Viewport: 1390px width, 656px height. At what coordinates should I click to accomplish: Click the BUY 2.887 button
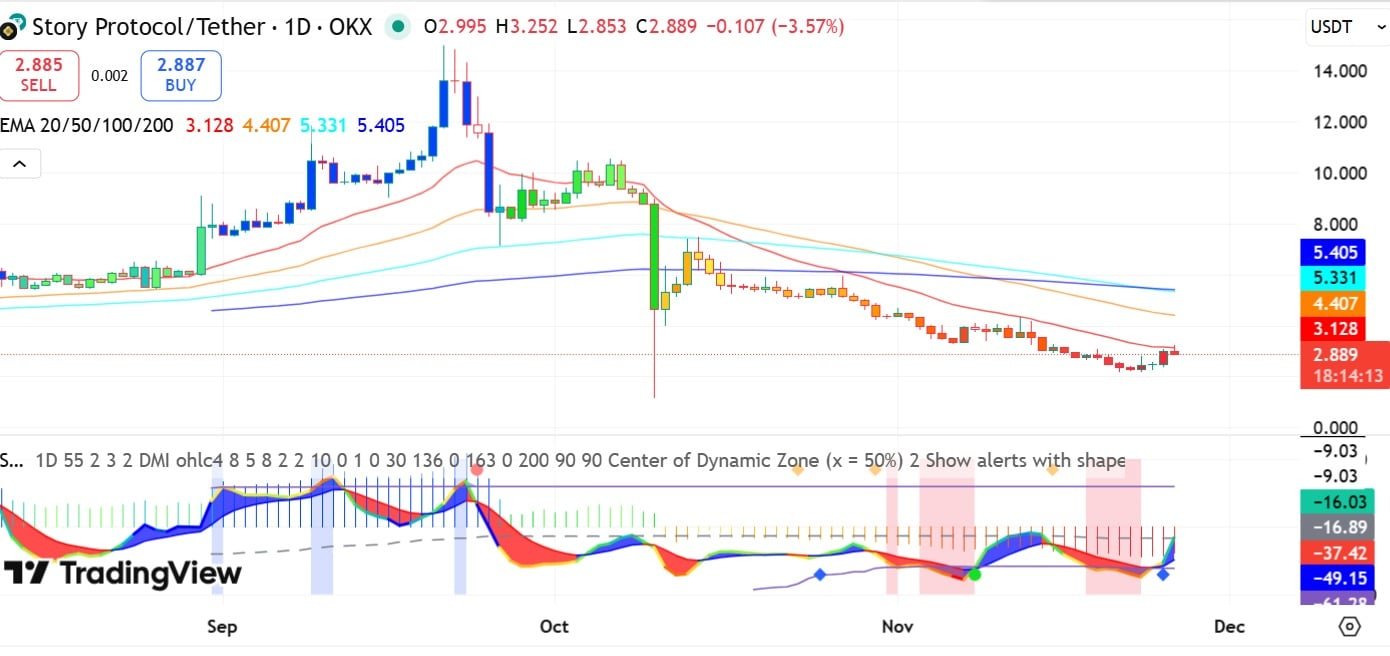pos(180,75)
